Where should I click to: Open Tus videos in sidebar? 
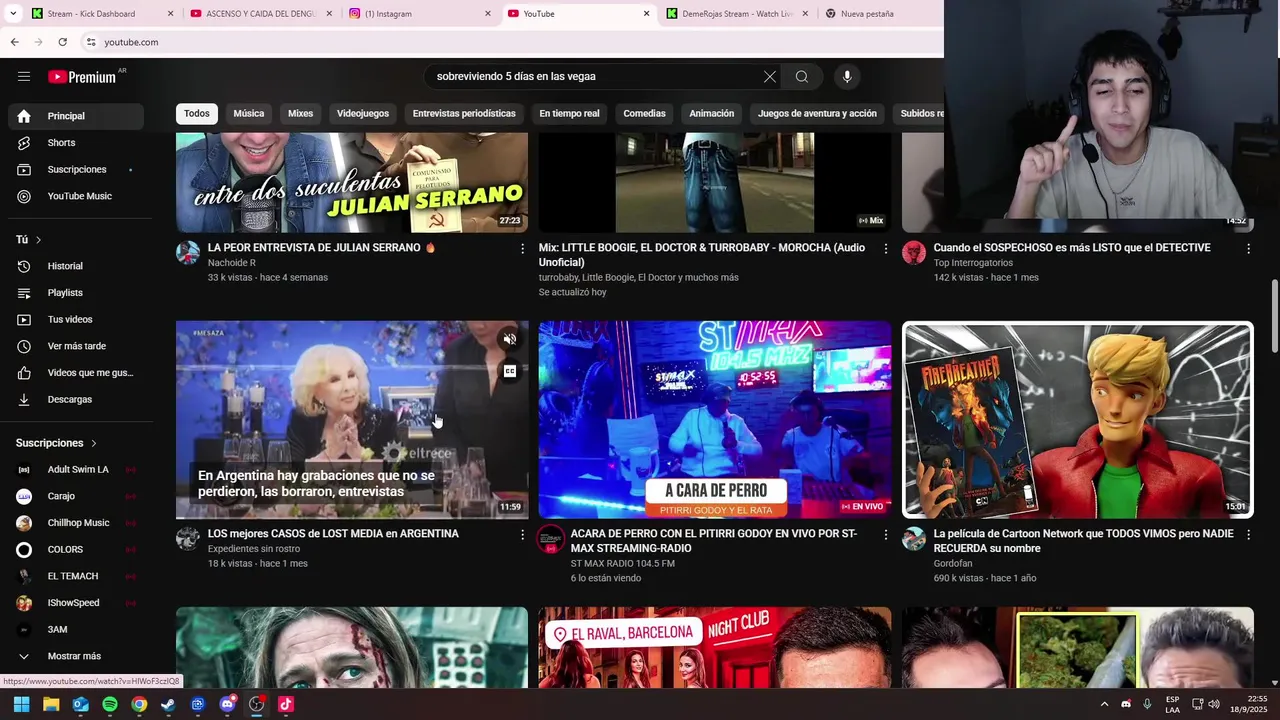[x=76, y=320]
